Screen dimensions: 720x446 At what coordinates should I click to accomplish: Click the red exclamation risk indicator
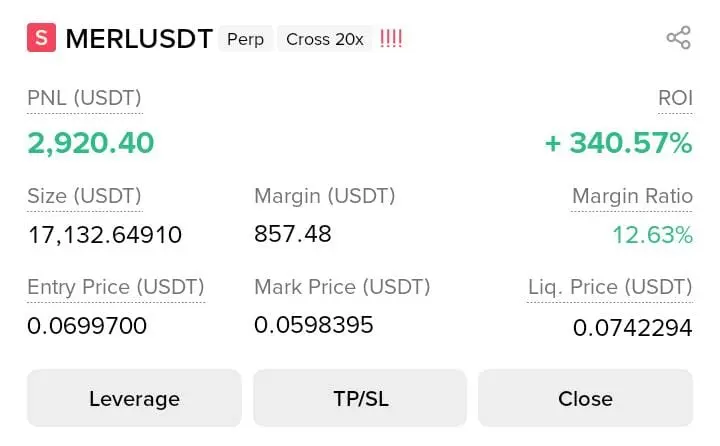click(x=391, y=39)
